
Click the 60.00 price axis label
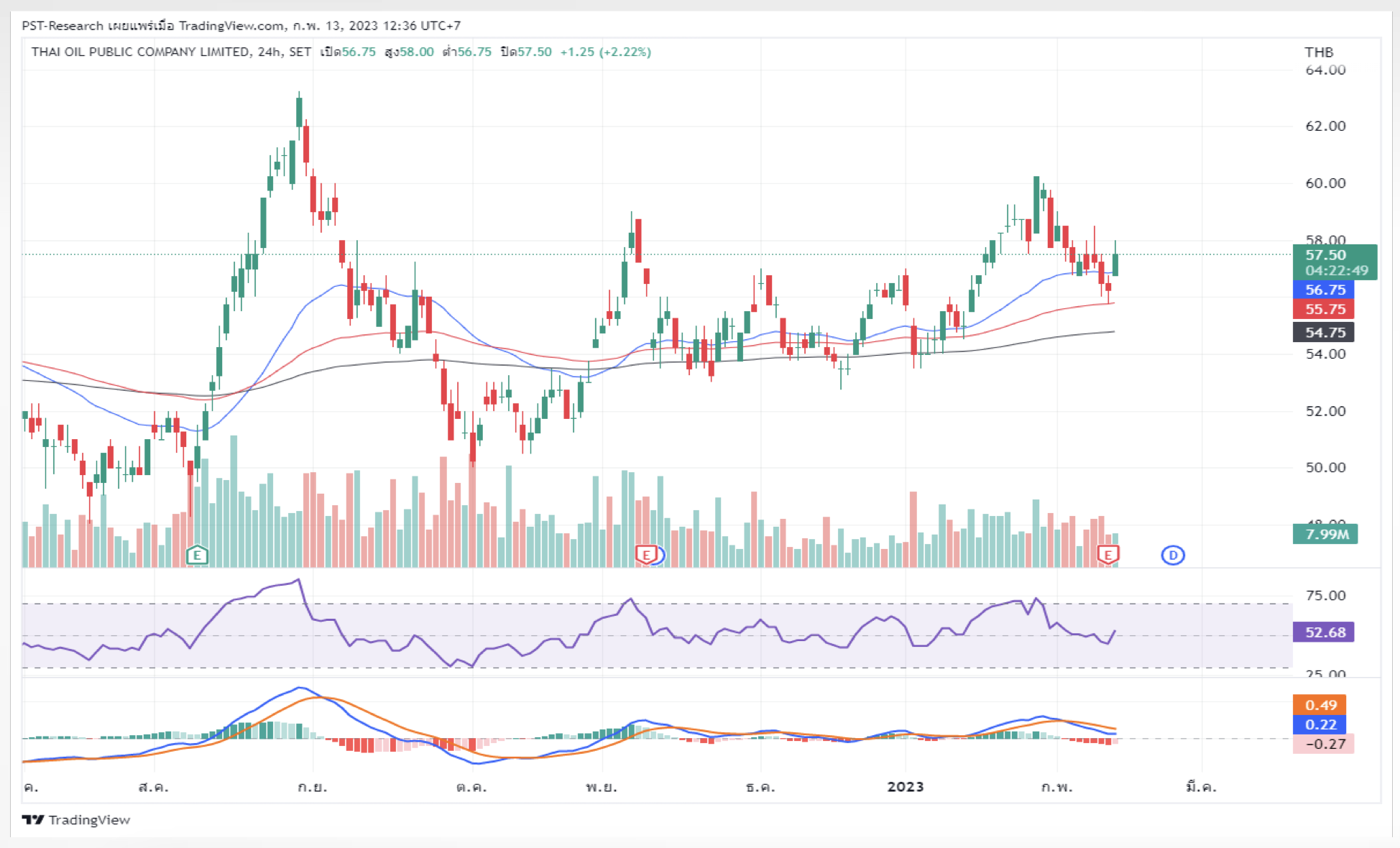pyautogui.click(x=1325, y=183)
